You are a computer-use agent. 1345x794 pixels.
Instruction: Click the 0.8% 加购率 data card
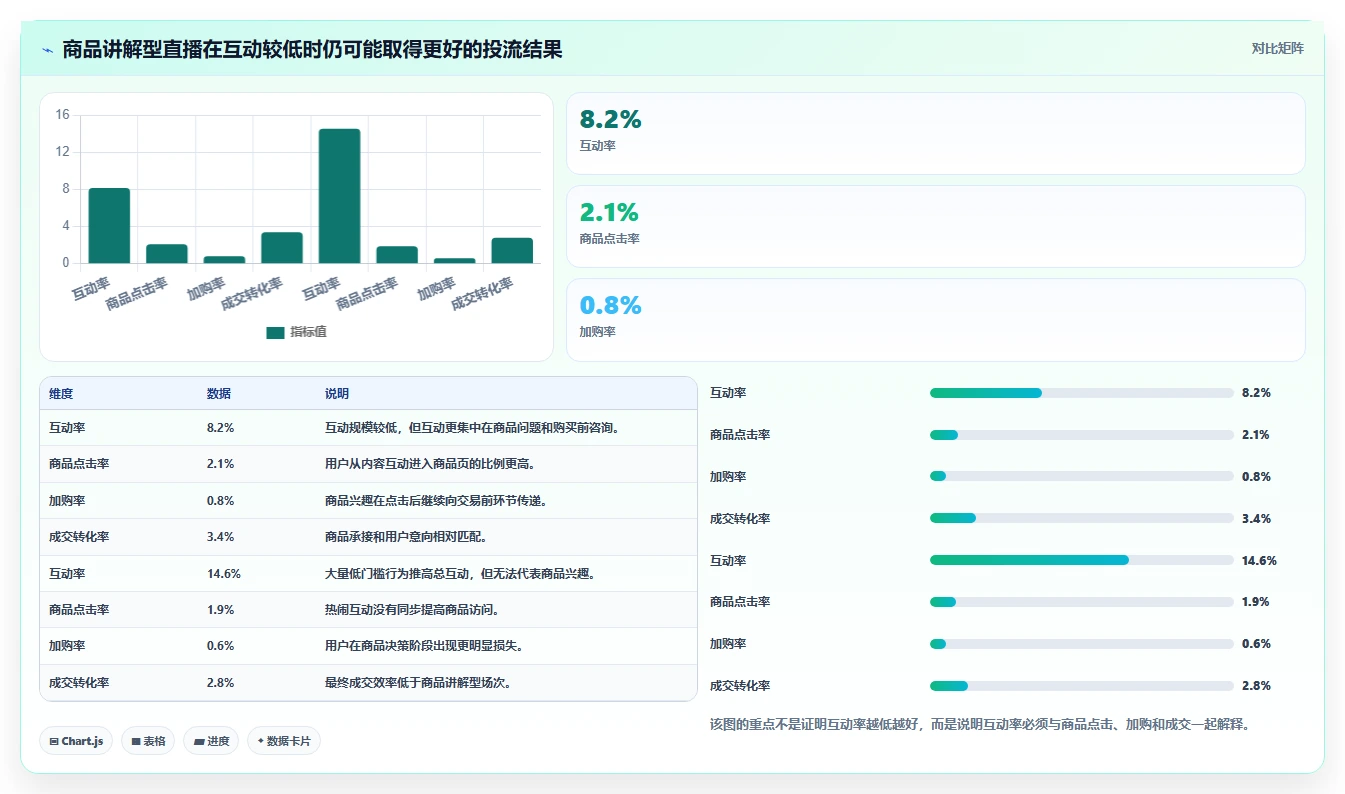[x=935, y=320]
